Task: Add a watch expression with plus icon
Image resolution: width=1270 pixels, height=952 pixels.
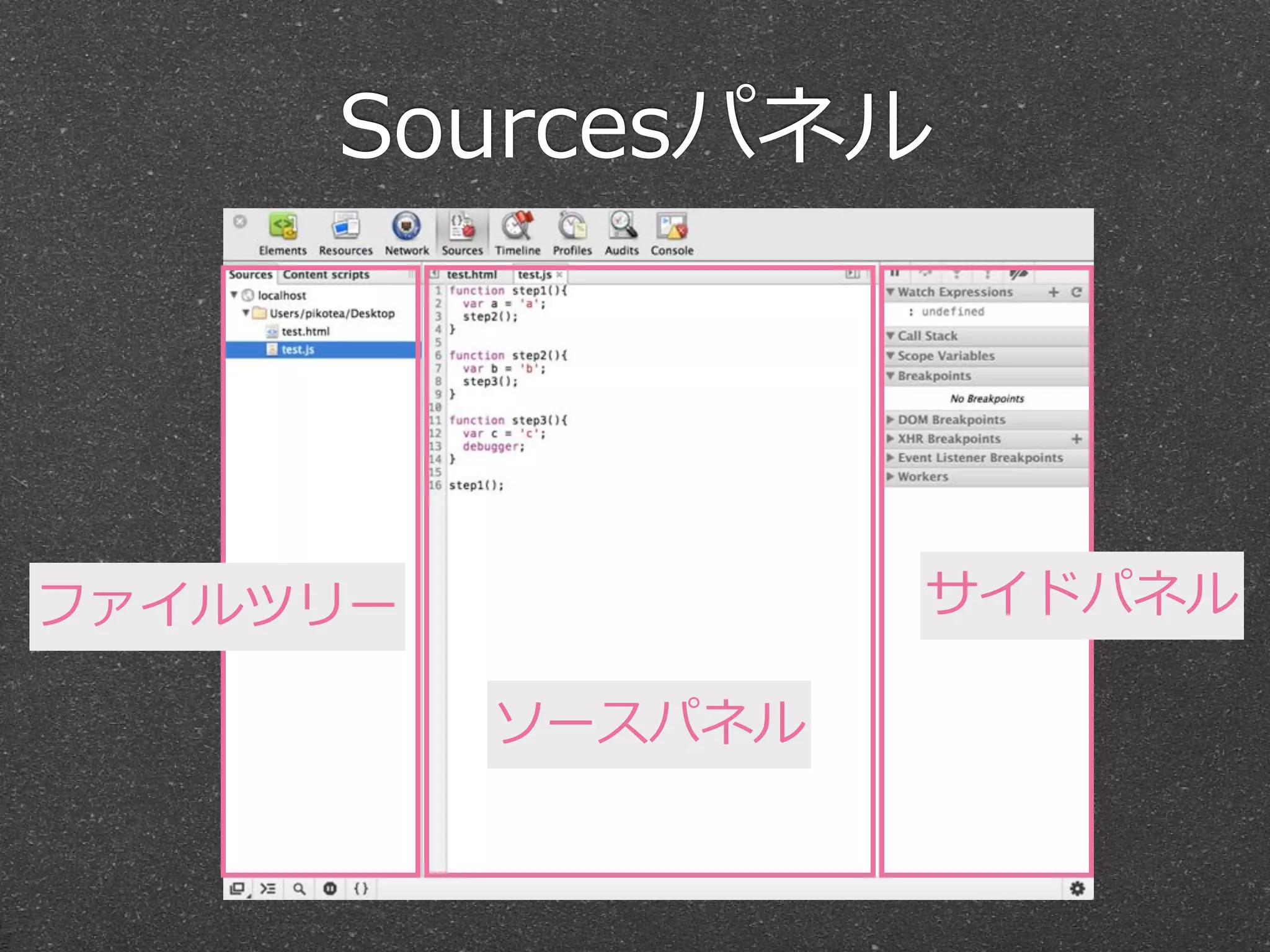Action: click(1054, 292)
